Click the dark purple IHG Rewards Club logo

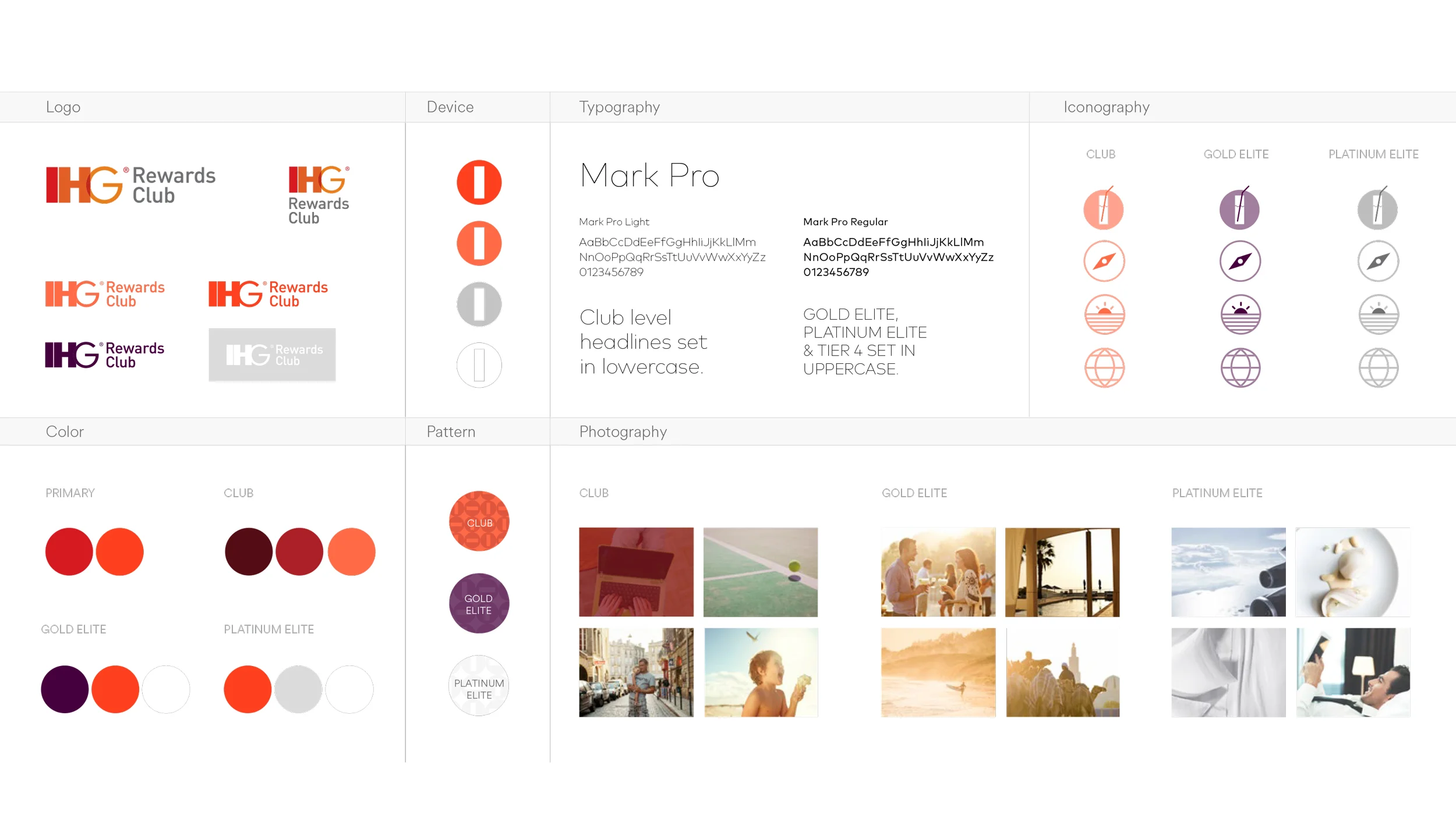click(x=105, y=355)
